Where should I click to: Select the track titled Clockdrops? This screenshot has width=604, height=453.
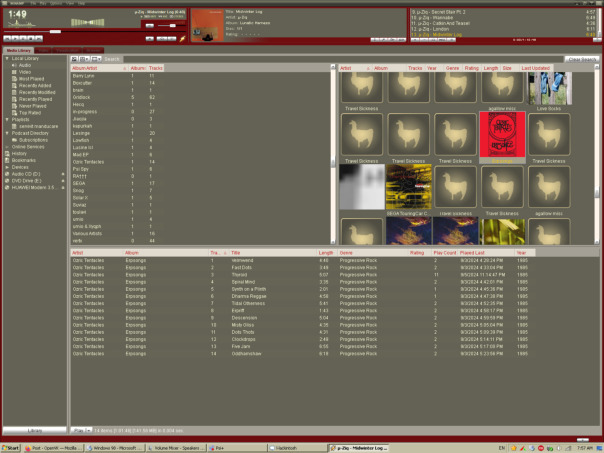pyautogui.click(x=243, y=339)
